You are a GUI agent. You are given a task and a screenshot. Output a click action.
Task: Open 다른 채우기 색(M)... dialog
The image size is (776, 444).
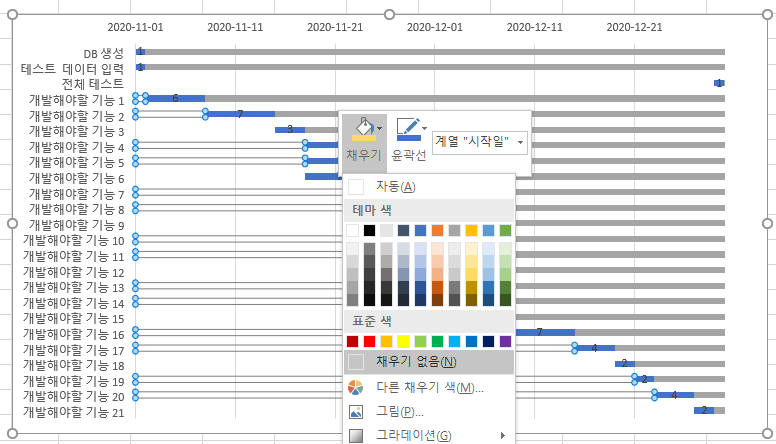pos(429,387)
